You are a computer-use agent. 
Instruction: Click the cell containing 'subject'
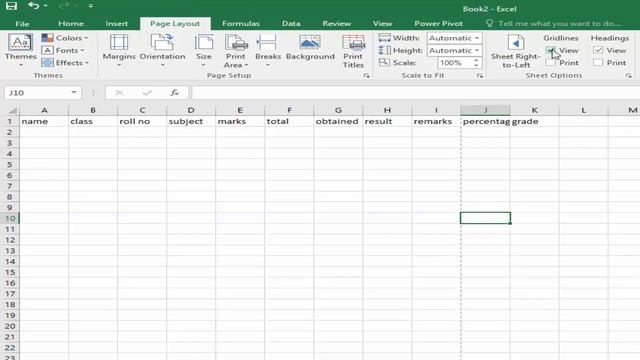pos(191,122)
